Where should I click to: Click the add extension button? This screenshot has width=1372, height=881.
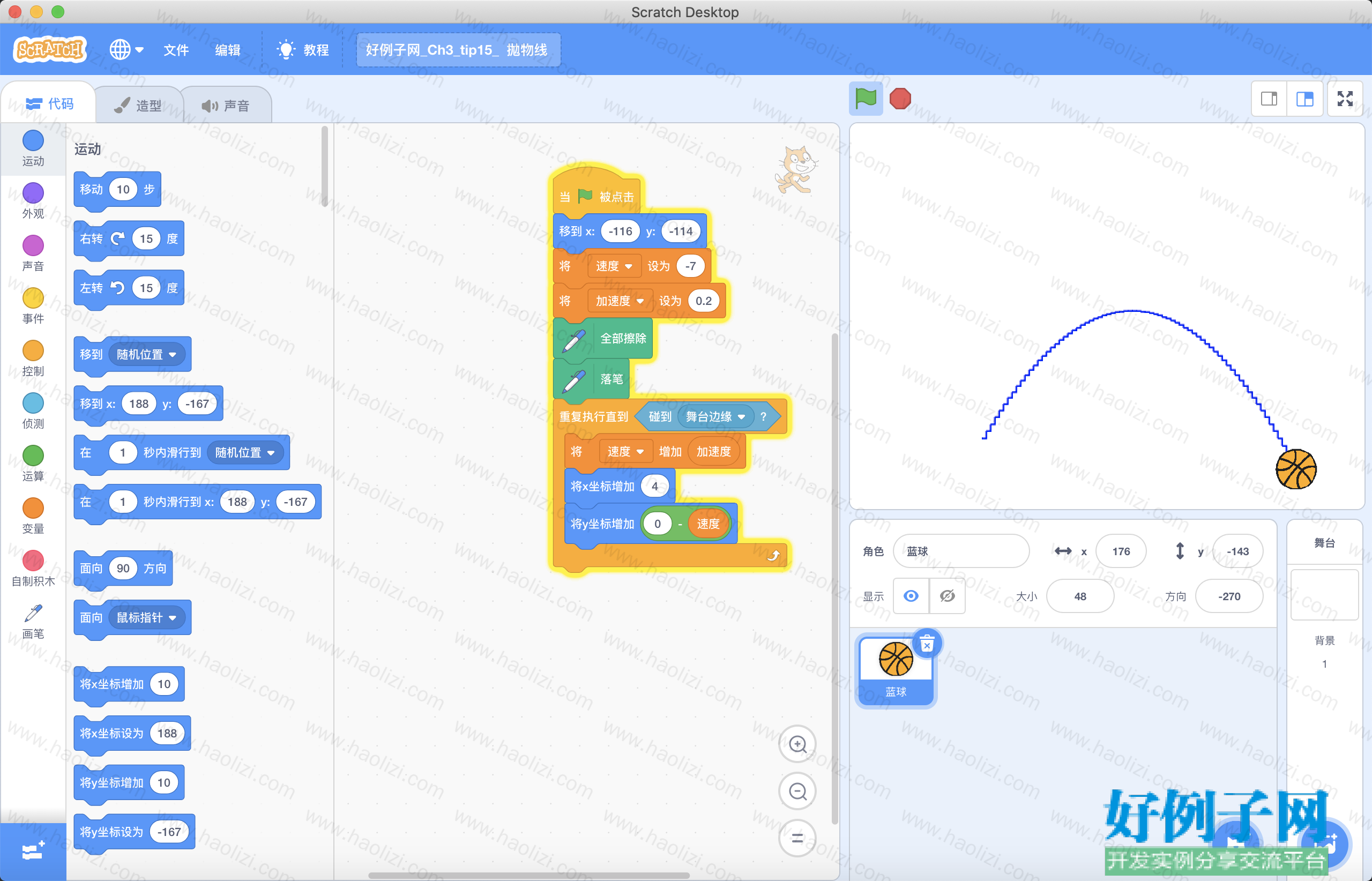(x=33, y=852)
